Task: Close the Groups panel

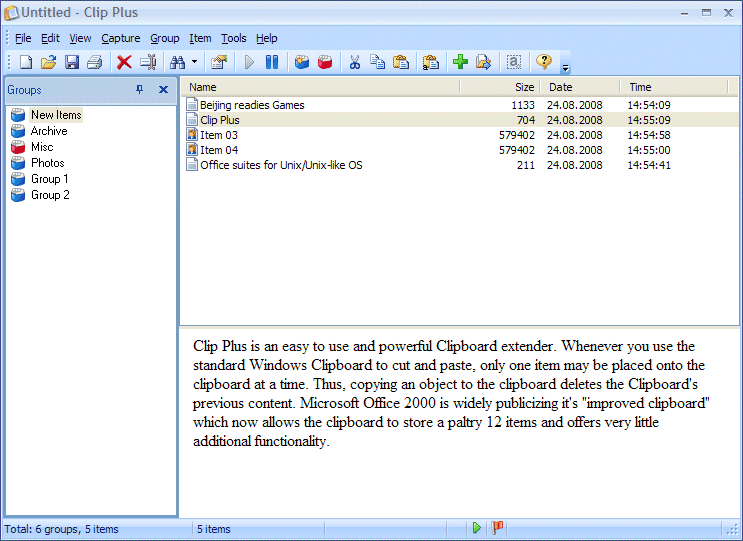Action: click(x=163, y=89)
